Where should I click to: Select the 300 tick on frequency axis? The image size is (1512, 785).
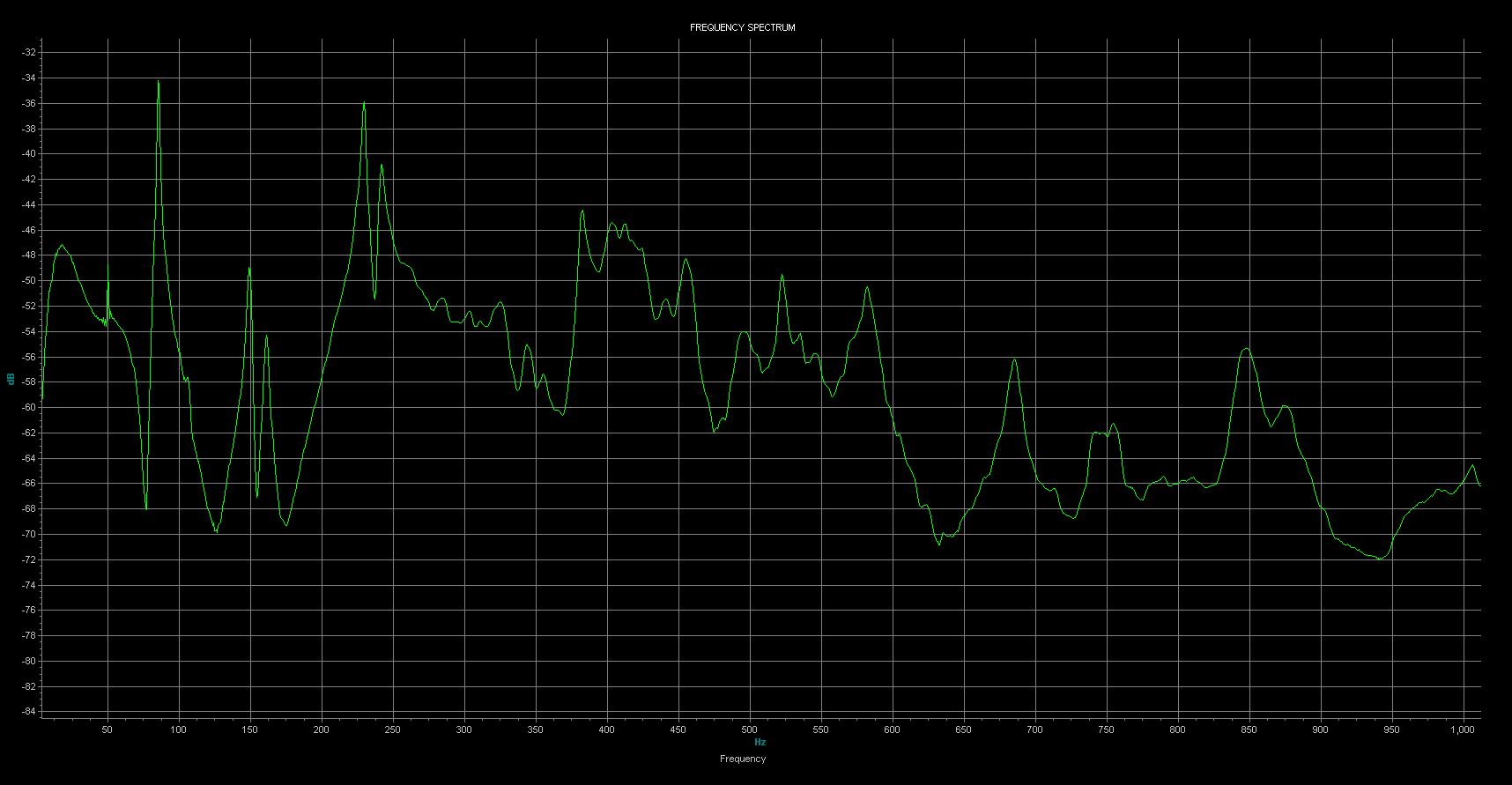(x=464, y=729)
